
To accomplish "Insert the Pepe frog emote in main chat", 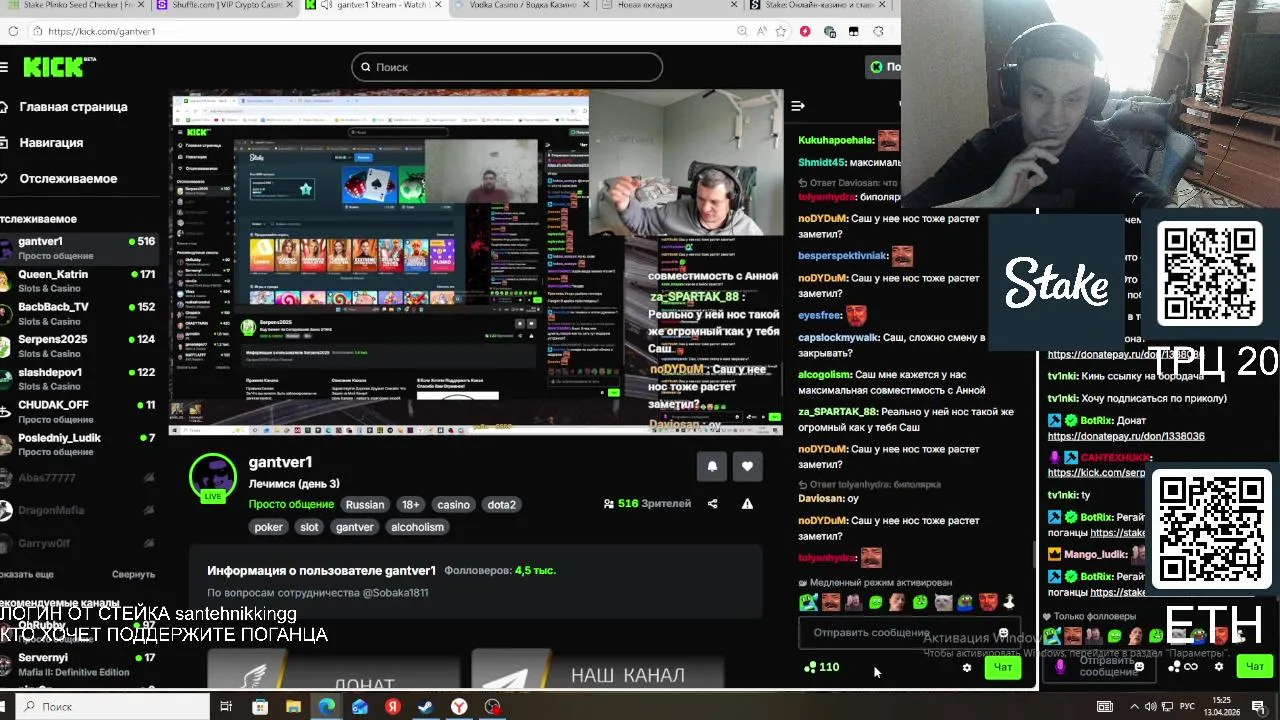I will 965,602.
